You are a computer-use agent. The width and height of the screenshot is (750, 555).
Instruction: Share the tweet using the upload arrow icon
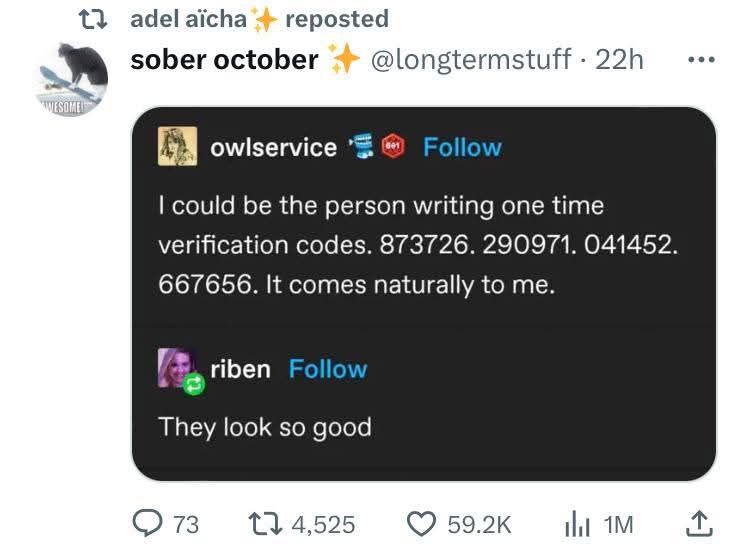[699, 524]
